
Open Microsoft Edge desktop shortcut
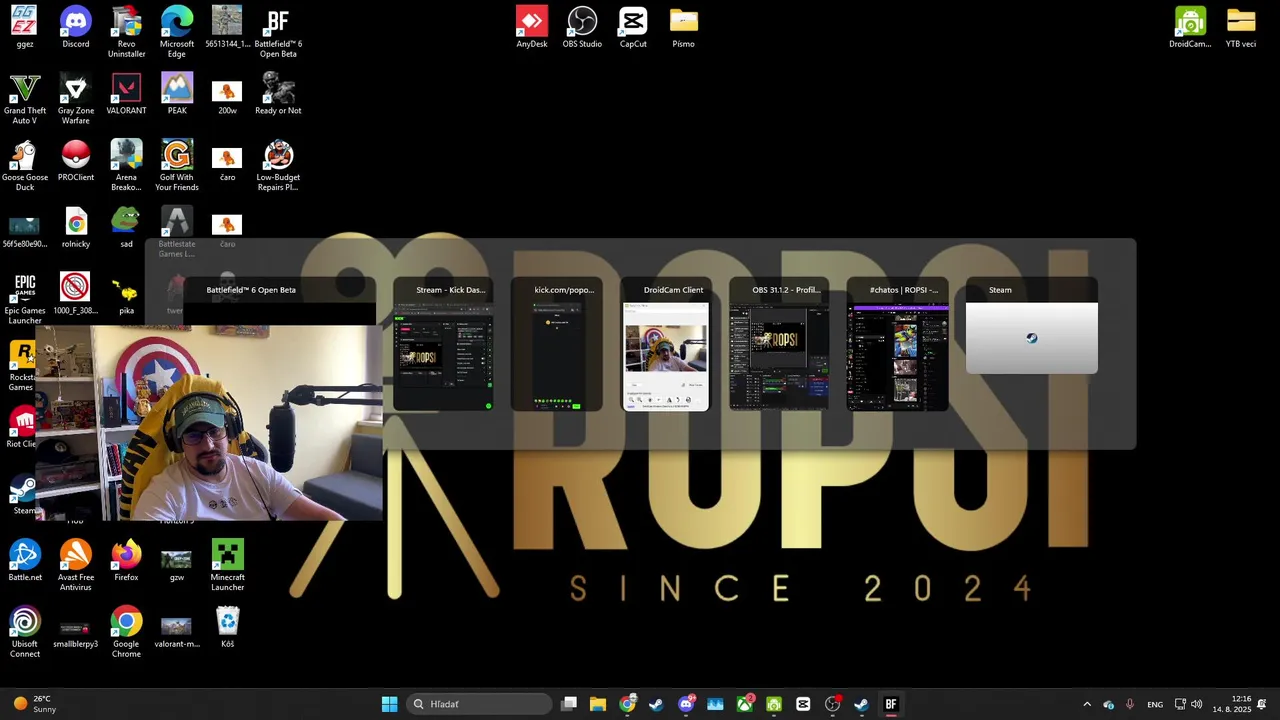click(x=177, y=32)
